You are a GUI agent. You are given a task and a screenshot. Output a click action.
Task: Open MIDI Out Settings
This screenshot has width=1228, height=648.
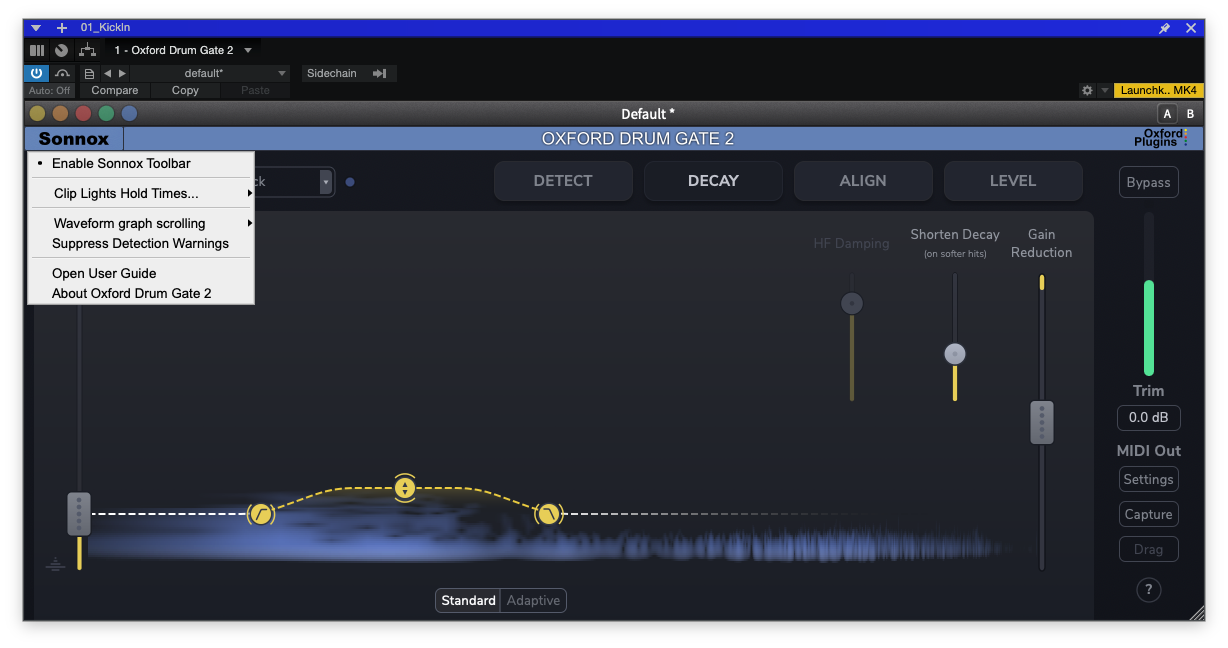click(1148, 479)
